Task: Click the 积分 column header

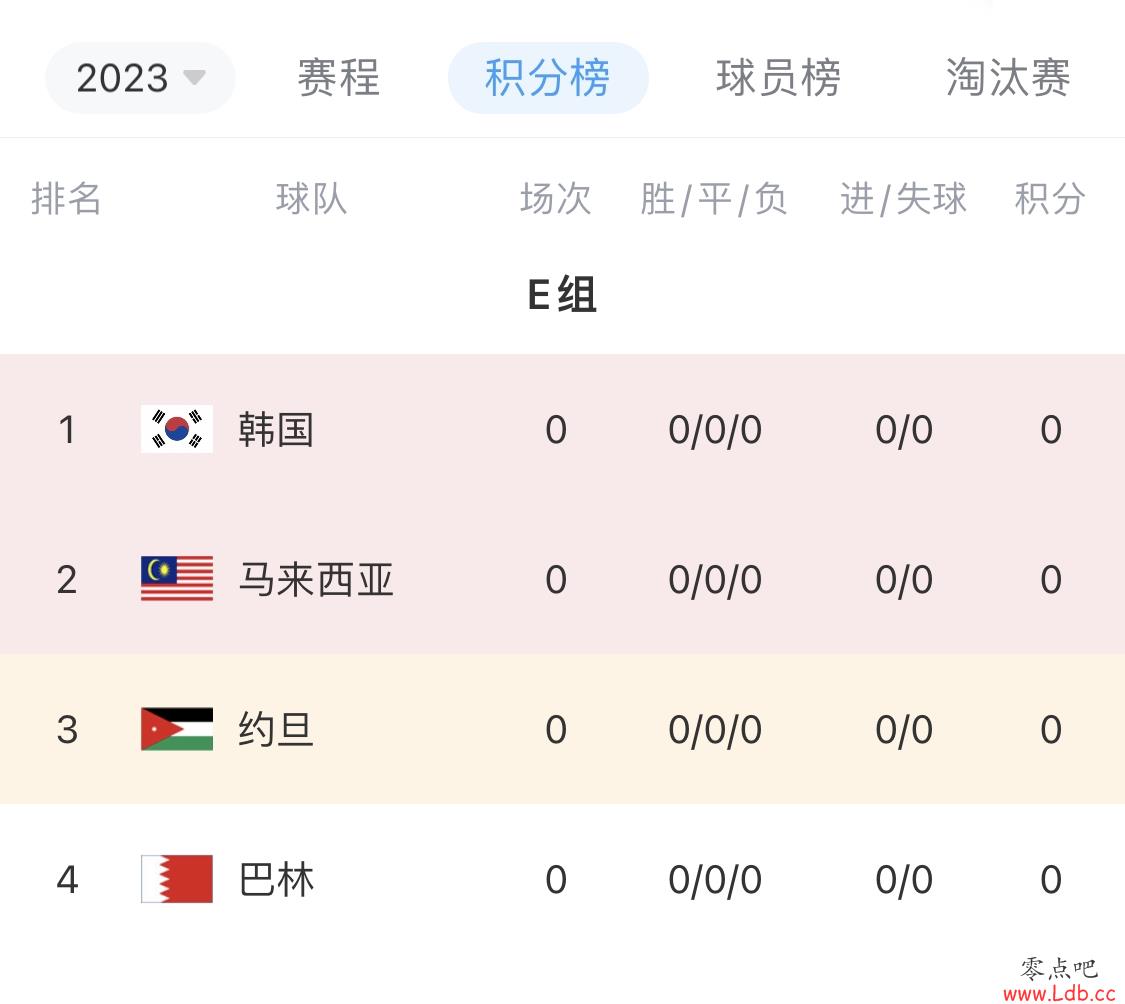Action: [x=1049, y=199]
